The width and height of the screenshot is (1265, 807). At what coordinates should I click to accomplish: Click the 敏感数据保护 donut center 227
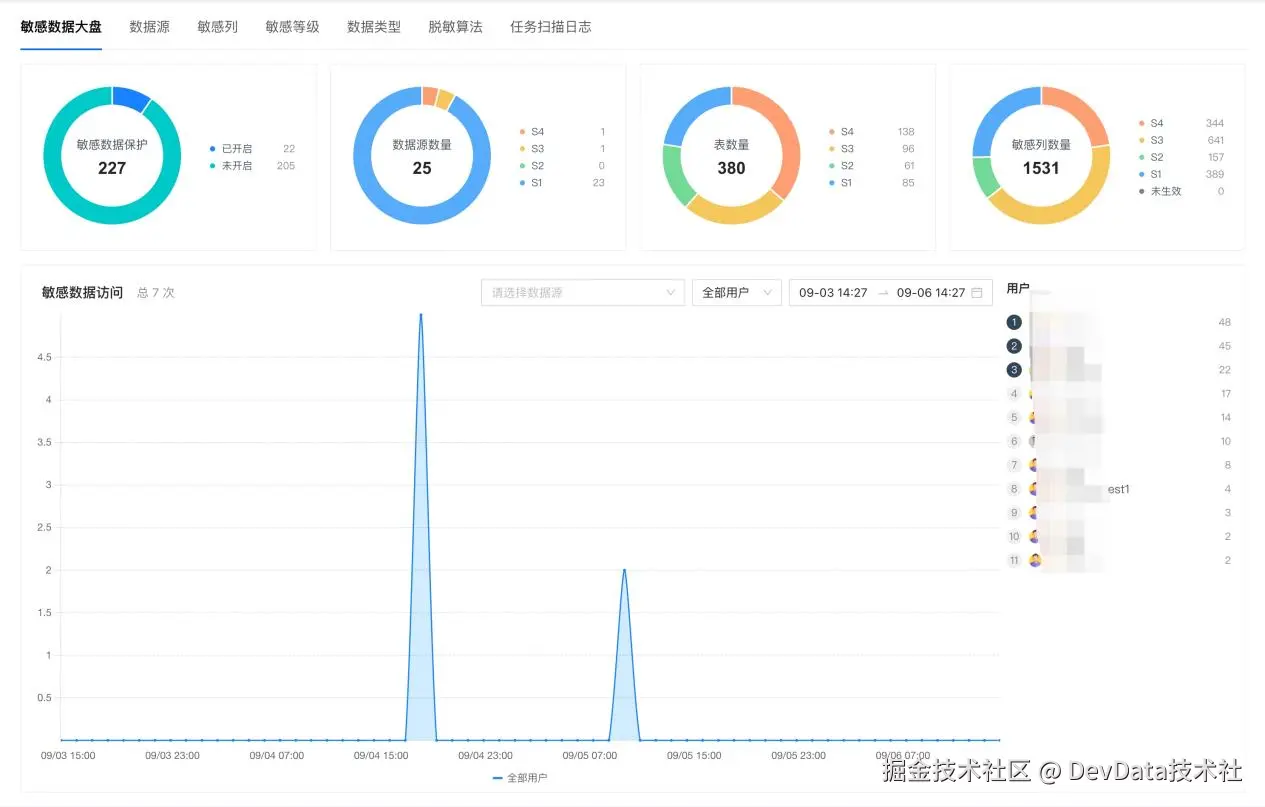tap(112, 168)
